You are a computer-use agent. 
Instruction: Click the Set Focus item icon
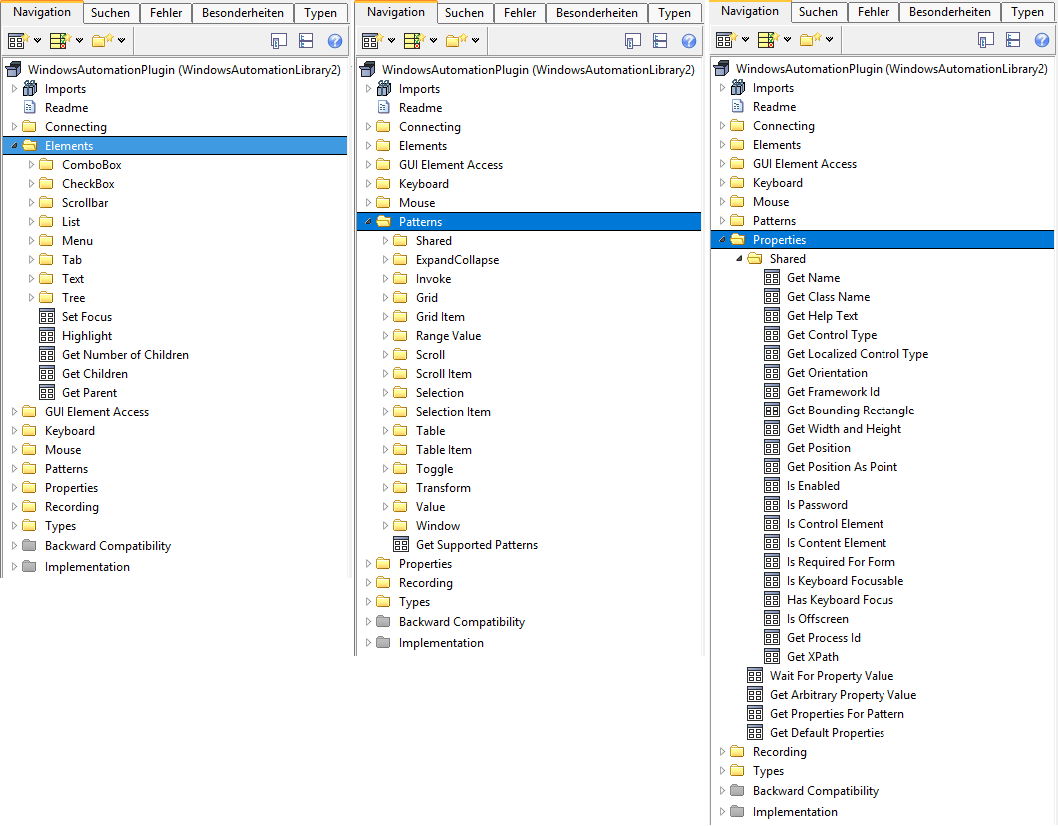47,317
